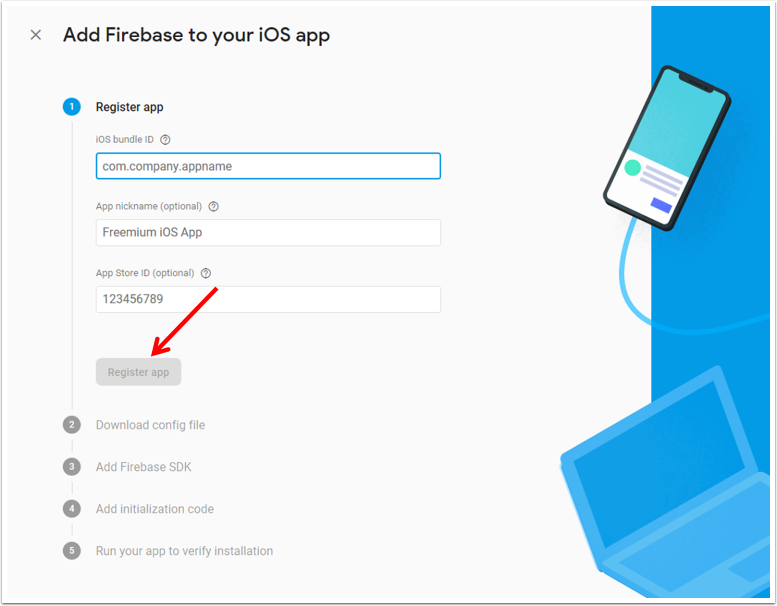Focus the App nickname text field
The image size is (777, 606).
click(268, 232)
